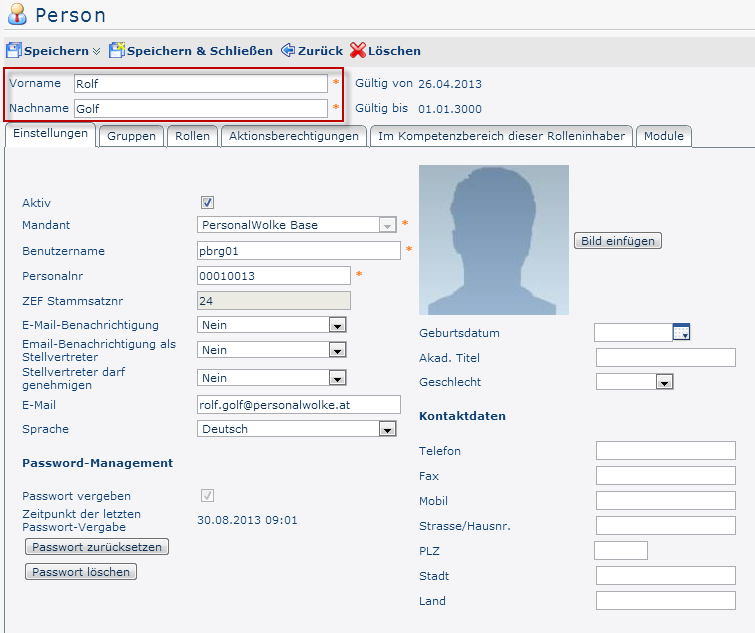The width and height of the screenshot is (755, 633).
Task: Click the Gültig bis date 01.01.3000
Action: [x=450, y=109]
